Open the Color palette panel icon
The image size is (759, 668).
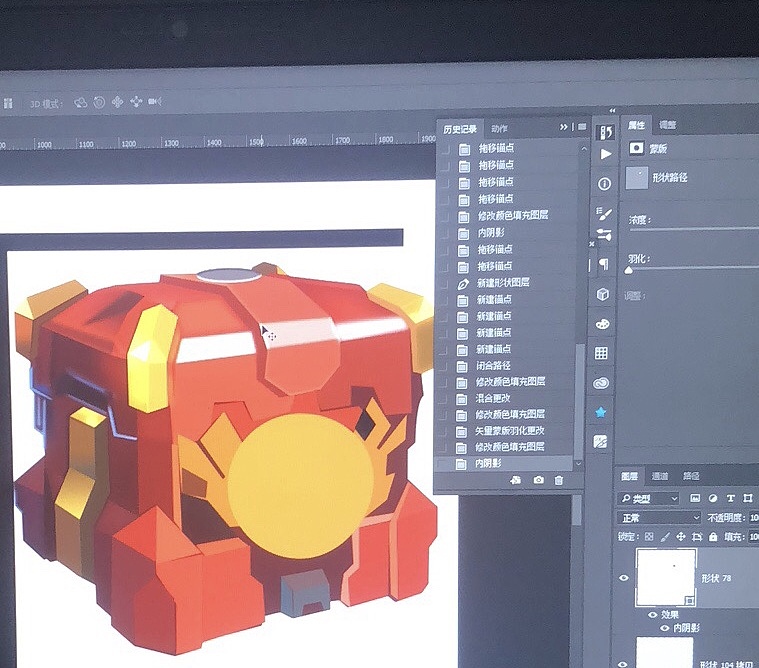click(x=602, y=324)
